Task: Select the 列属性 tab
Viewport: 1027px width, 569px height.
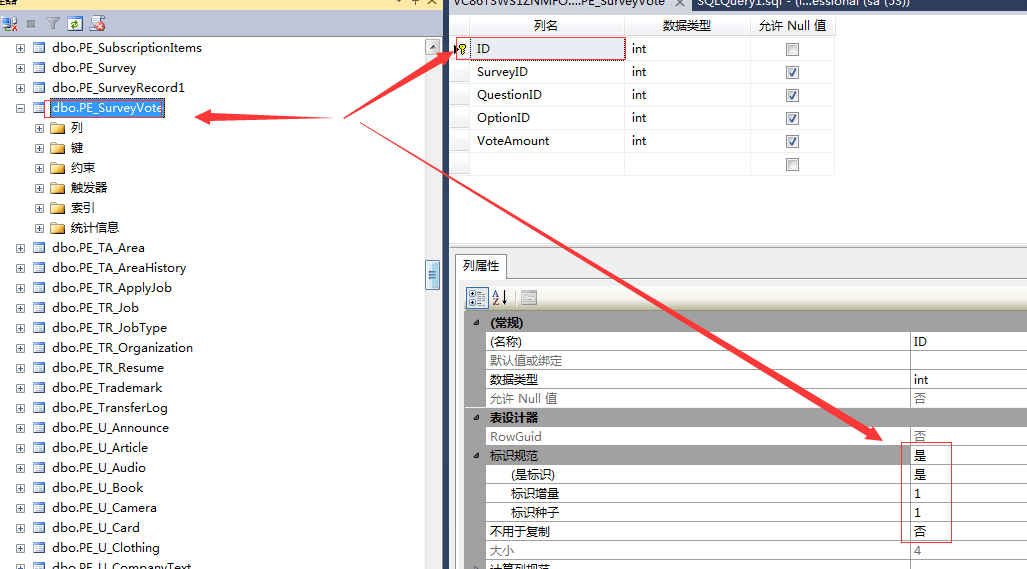Action: (482, 266)
